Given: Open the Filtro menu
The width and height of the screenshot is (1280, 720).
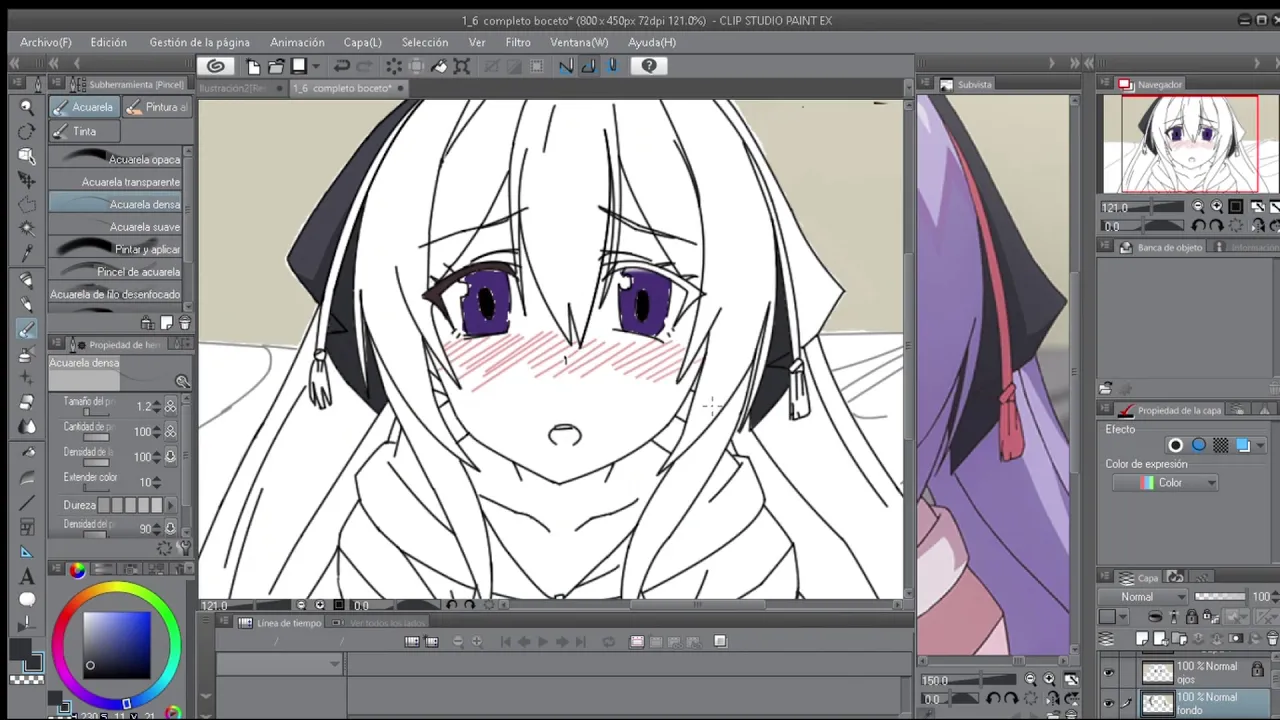Looking at the screenshot, I should pos(518,43).
